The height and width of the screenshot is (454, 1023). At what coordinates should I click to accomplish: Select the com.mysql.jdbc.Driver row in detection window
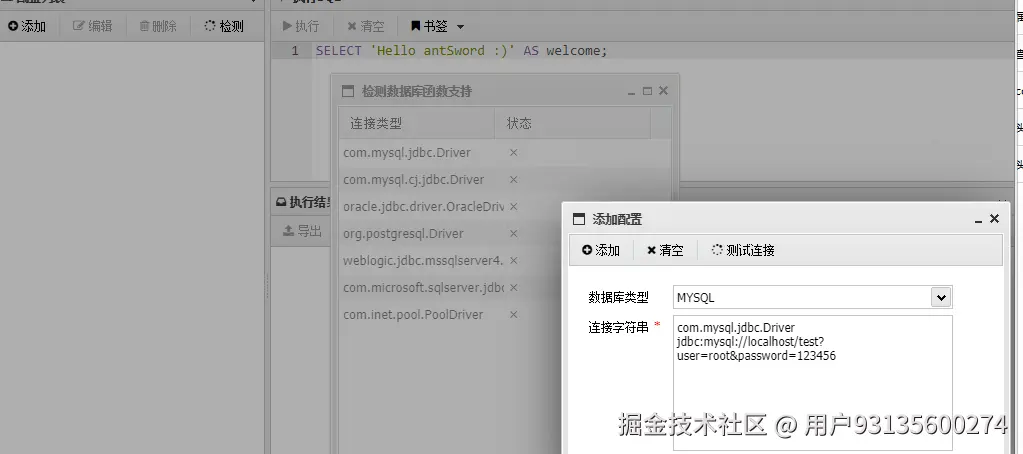504,153
